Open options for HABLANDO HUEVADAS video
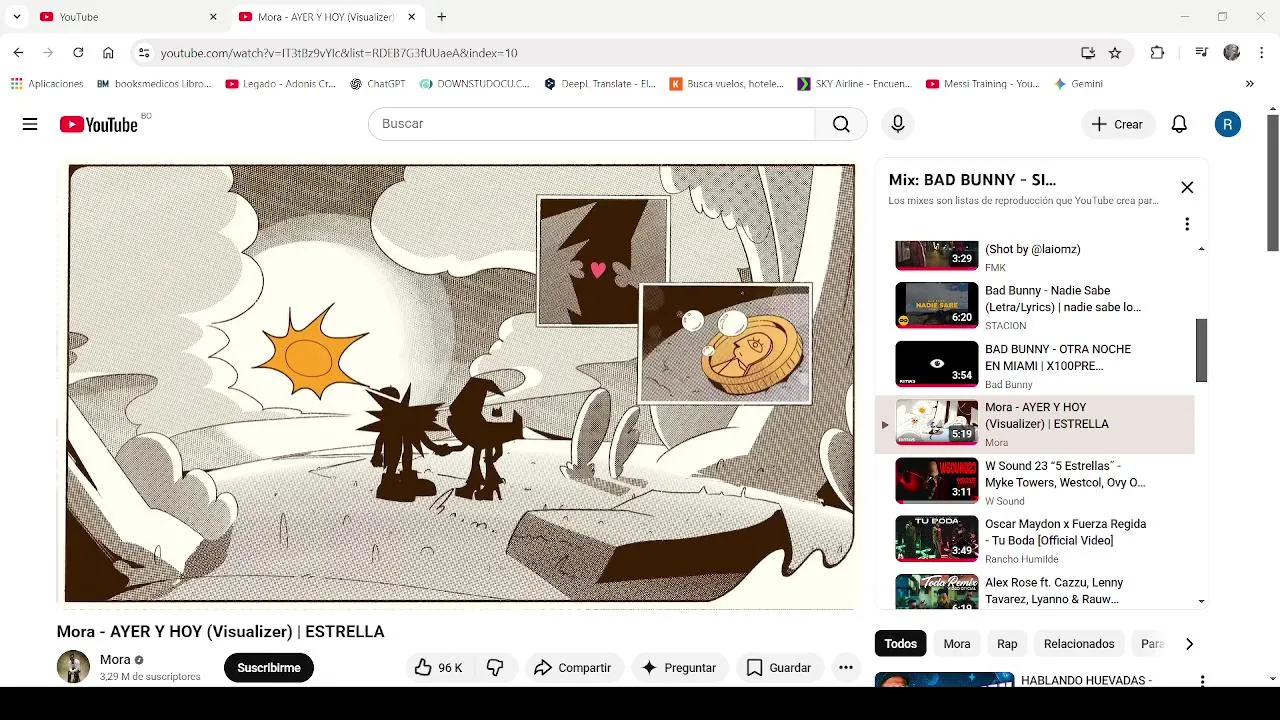 (1202, 681)
